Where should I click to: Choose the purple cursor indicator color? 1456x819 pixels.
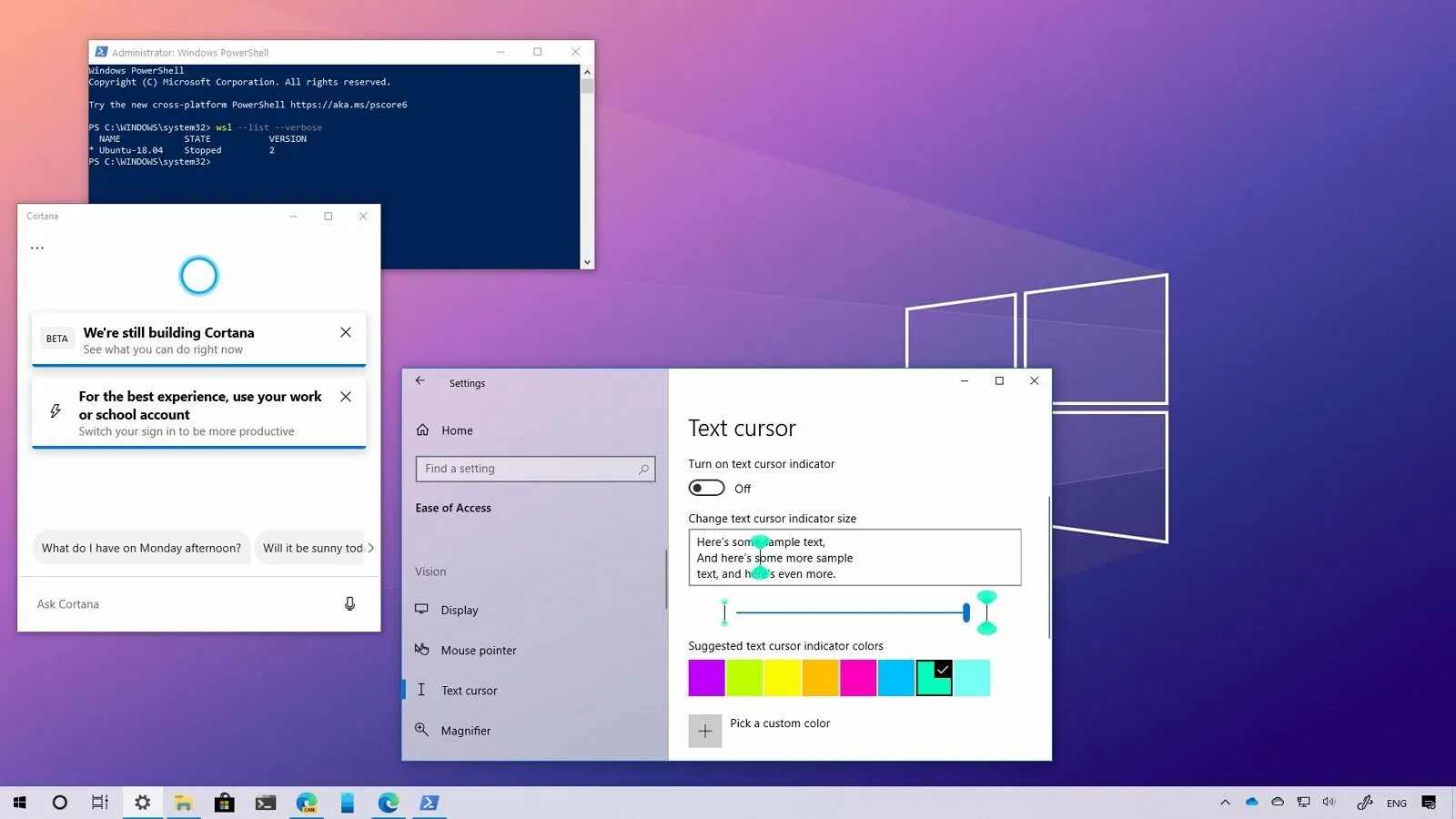706,678
